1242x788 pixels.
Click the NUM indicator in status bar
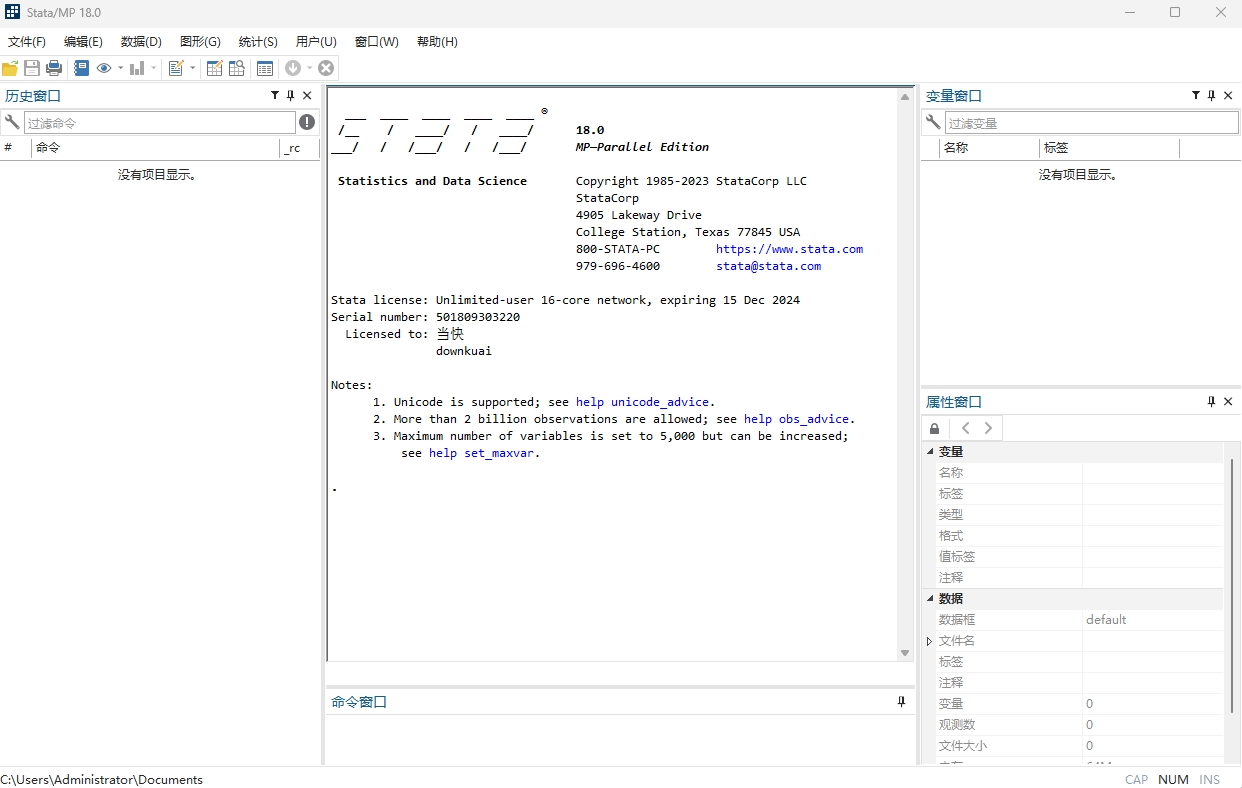tap(1173, 780)
